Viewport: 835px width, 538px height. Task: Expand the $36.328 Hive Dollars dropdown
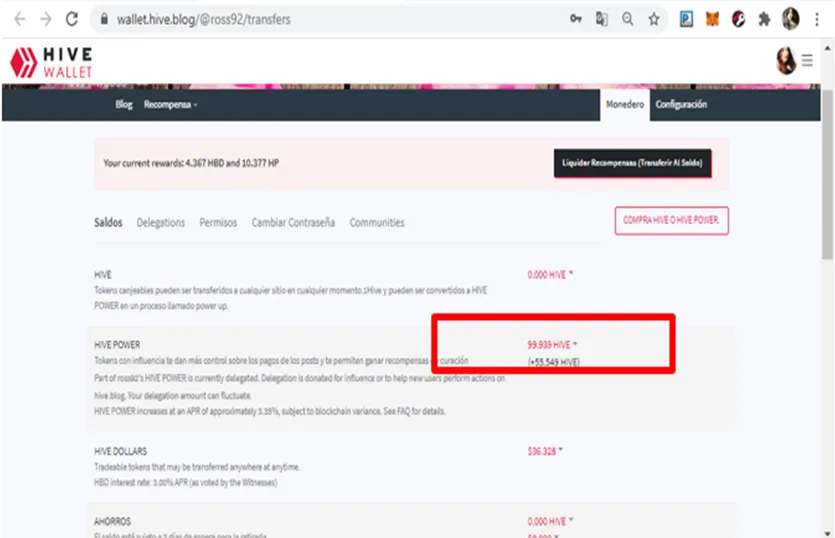point(545,451)
